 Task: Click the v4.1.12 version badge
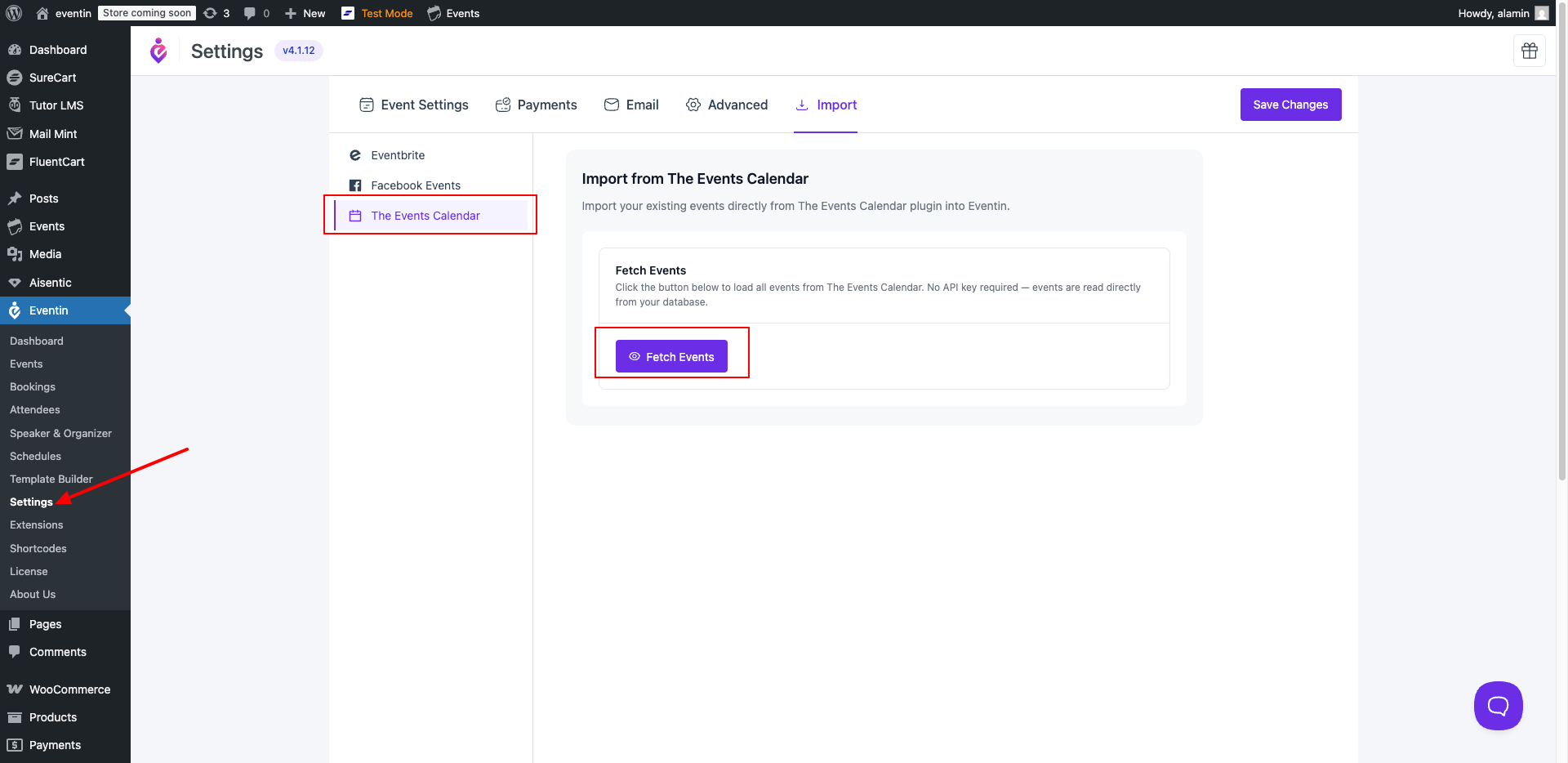click(299, 51)
